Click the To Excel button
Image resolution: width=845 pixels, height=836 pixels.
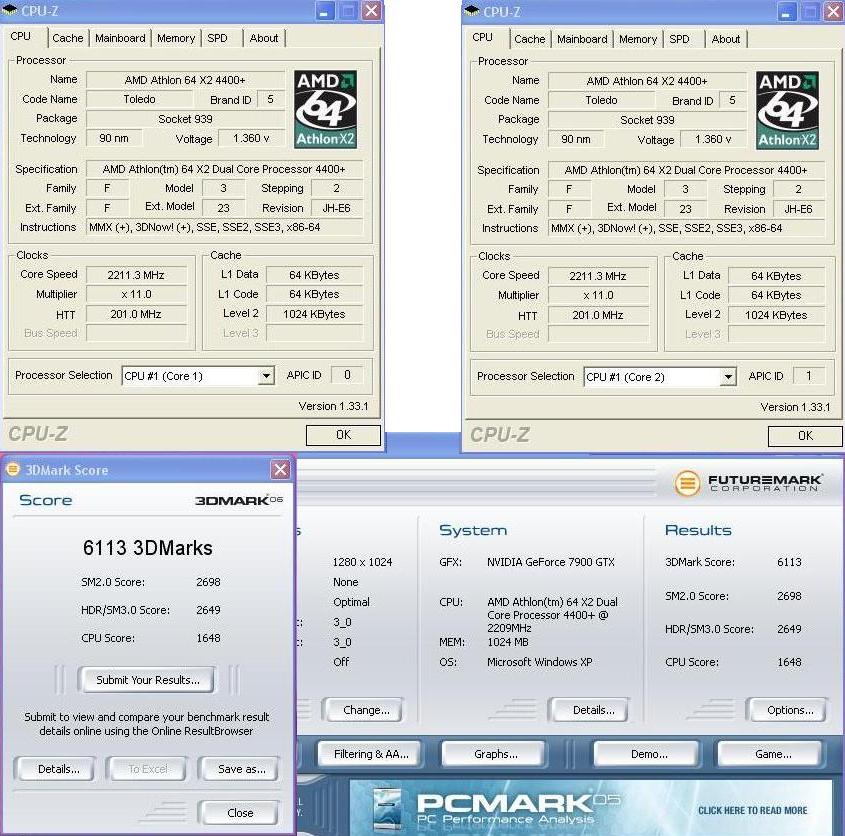148,769
